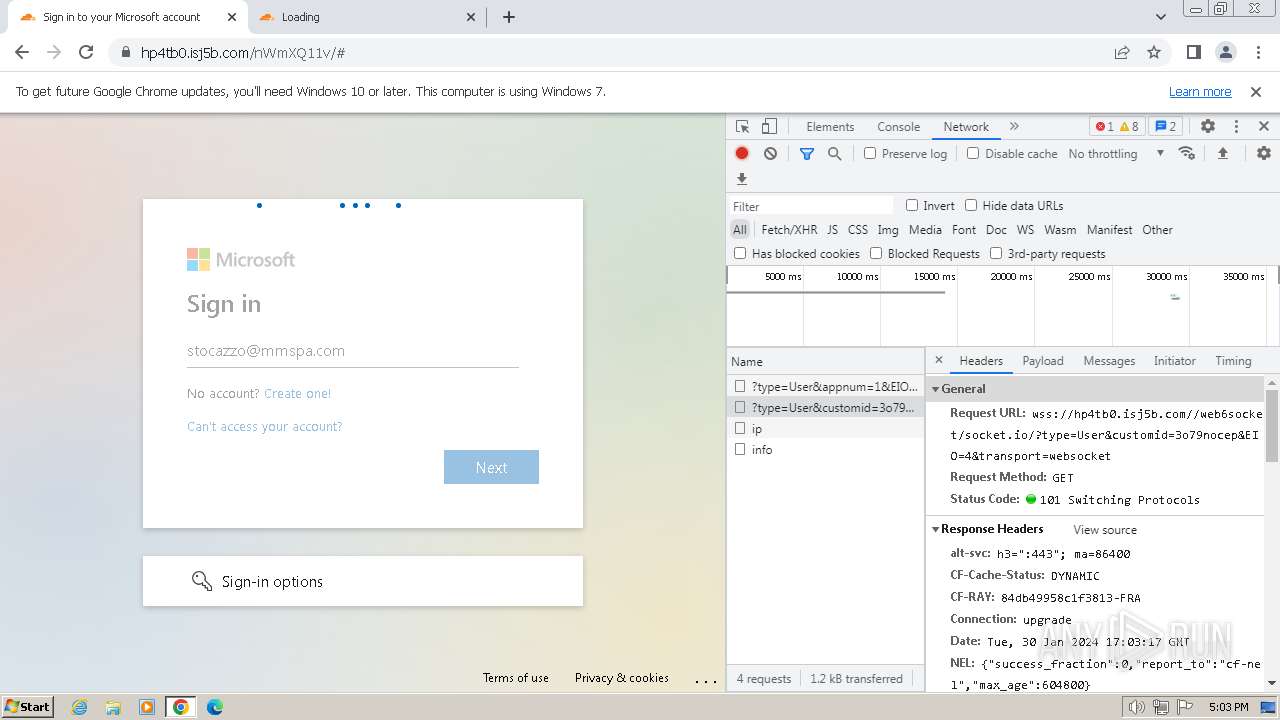Check 3rd-party requests option
1280x720 pixels.
point(996,253)
